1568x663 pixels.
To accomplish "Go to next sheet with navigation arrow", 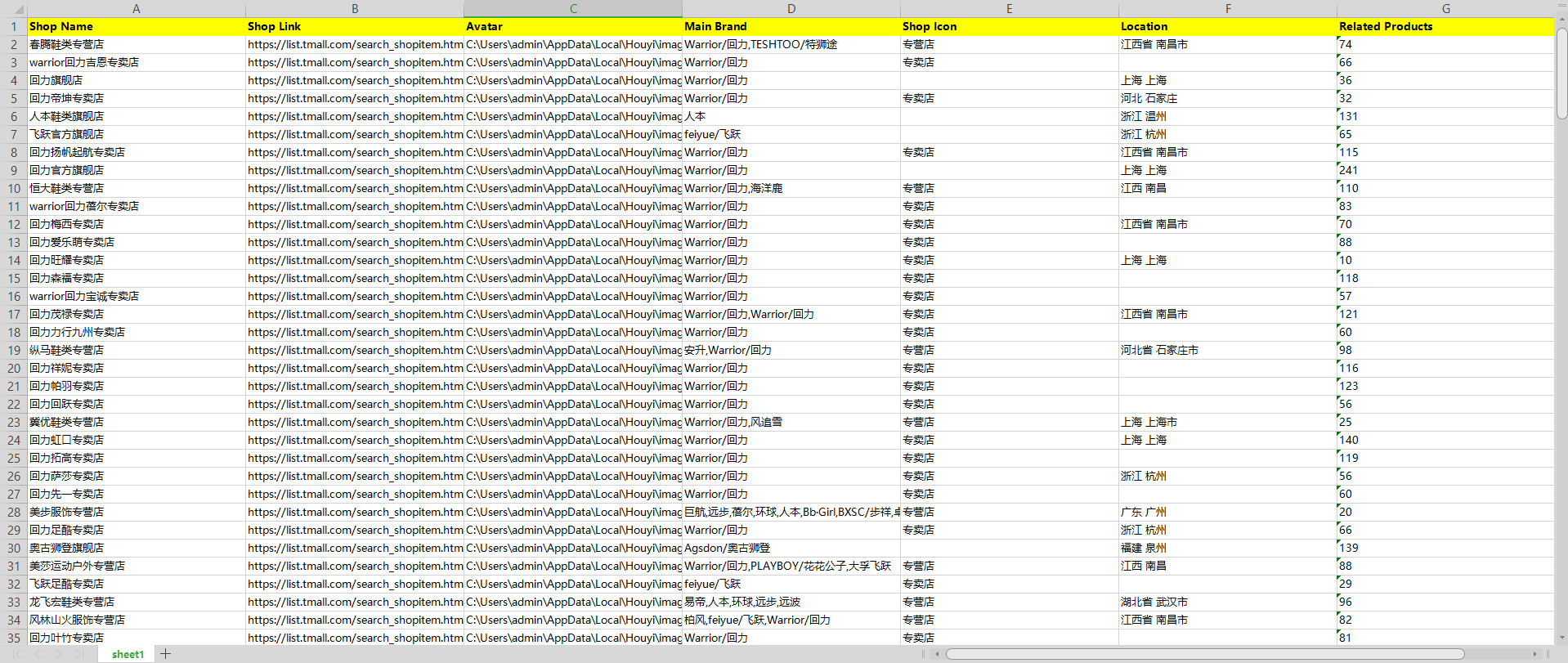I will pyautogui.click(x=58, y=654).
